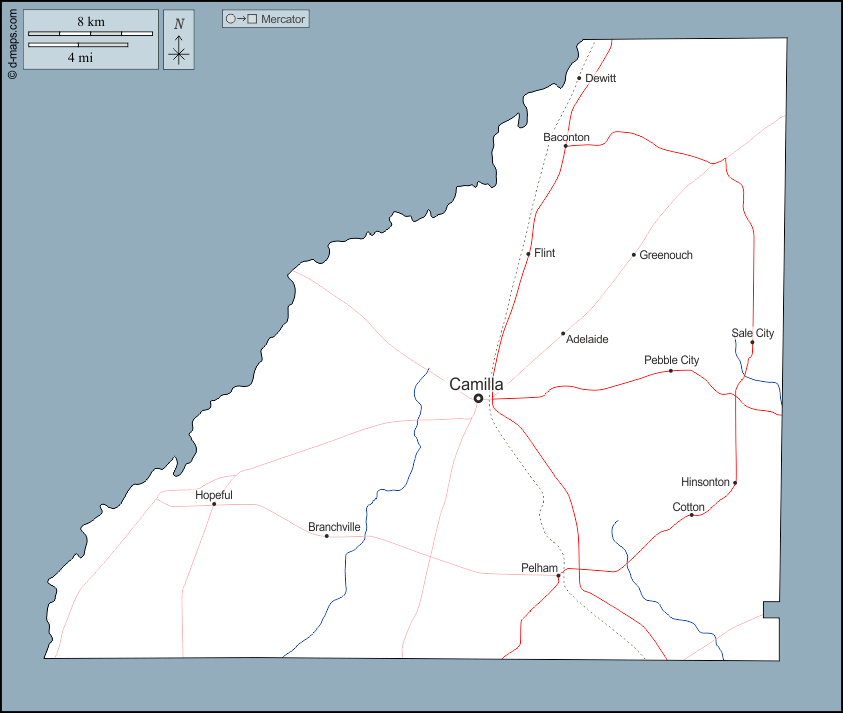Screen dimensions: 843x713
Task: Click the Hinsonton town label
Action: [x=705, y=482]
